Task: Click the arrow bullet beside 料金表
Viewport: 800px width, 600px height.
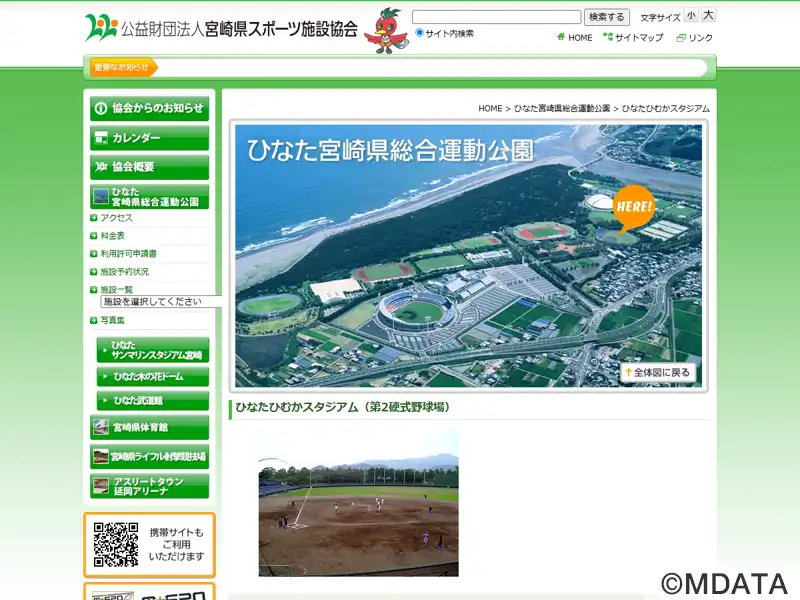Action: pos(93,236)
